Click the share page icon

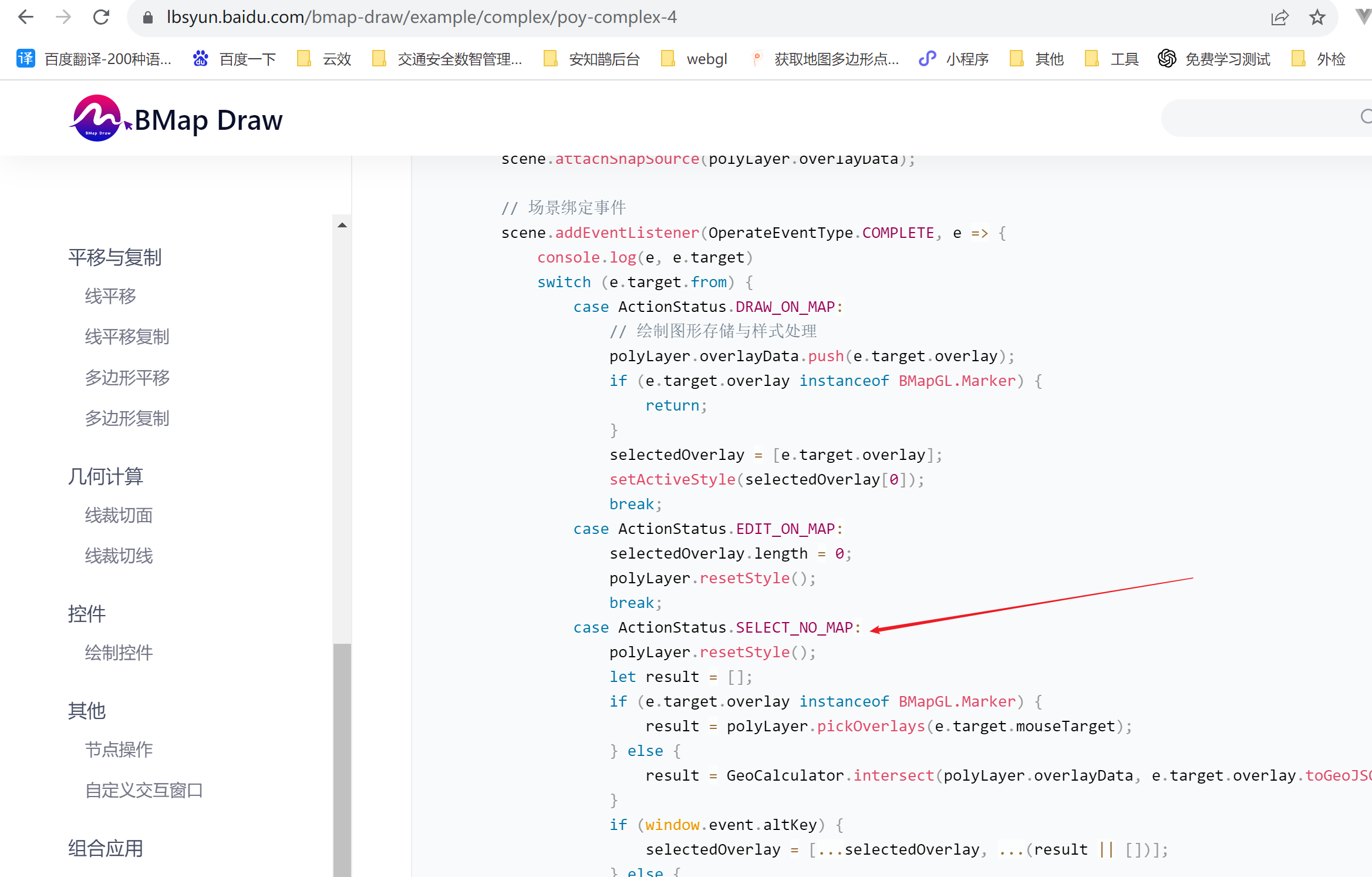click(1279, 17)
